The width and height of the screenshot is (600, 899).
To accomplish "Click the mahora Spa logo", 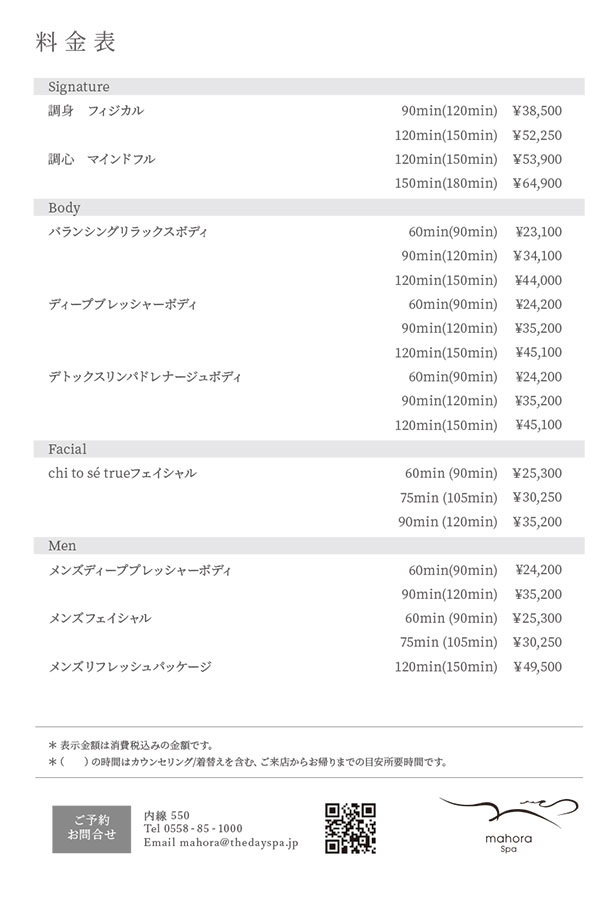I will click(x=510, y=826).
